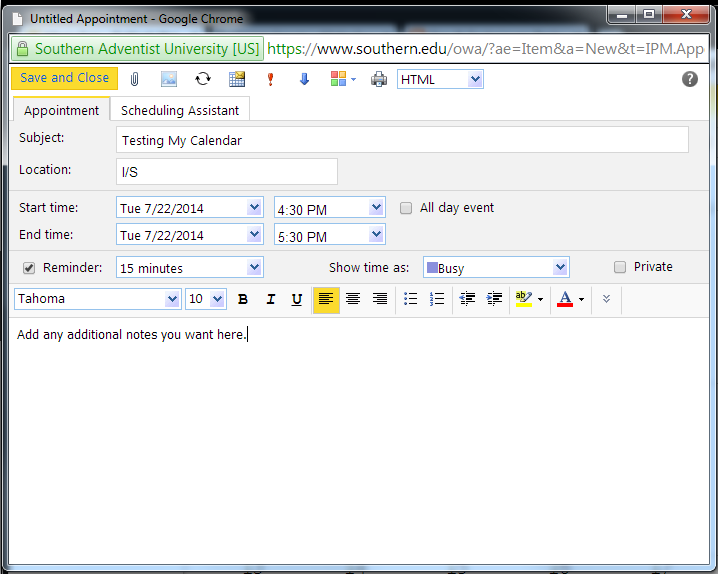This screenshot has width=718, height=574.
Task: Align text left
Action: [x=326, y=300]
